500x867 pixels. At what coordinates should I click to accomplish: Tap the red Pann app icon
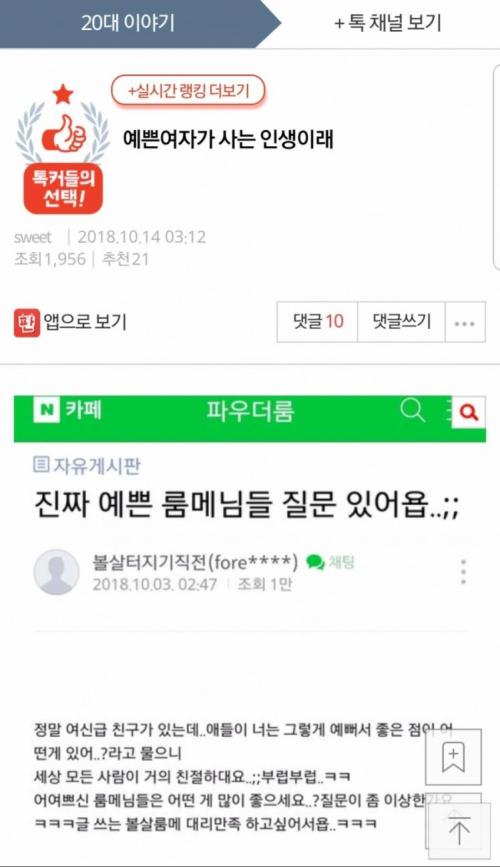(27, 322)
